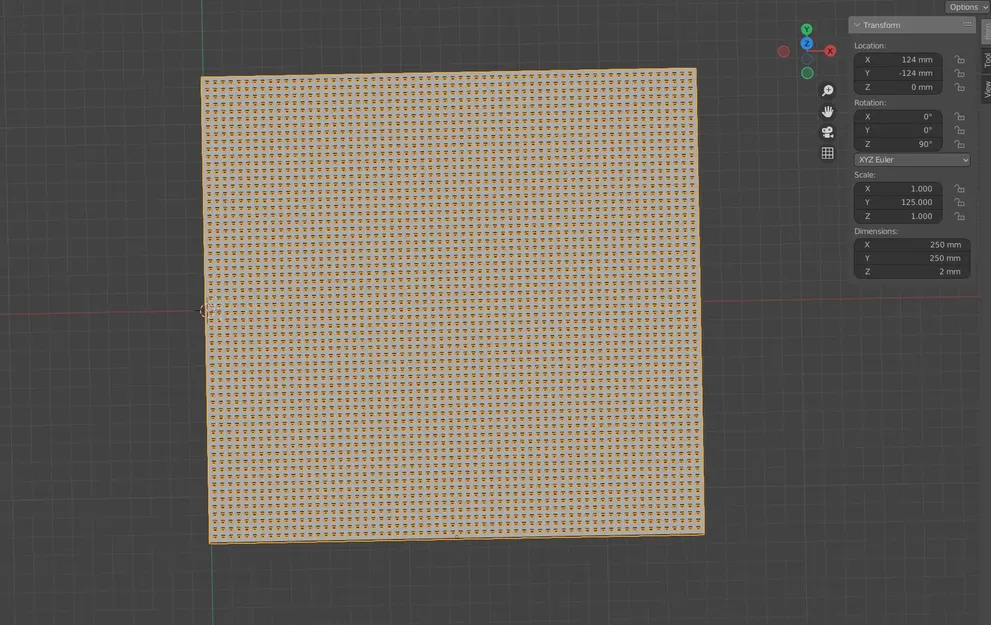Viewport: 991px width, 625px height.
Task: Collapse the Transform panel header
Action: (x=858, y=24)
